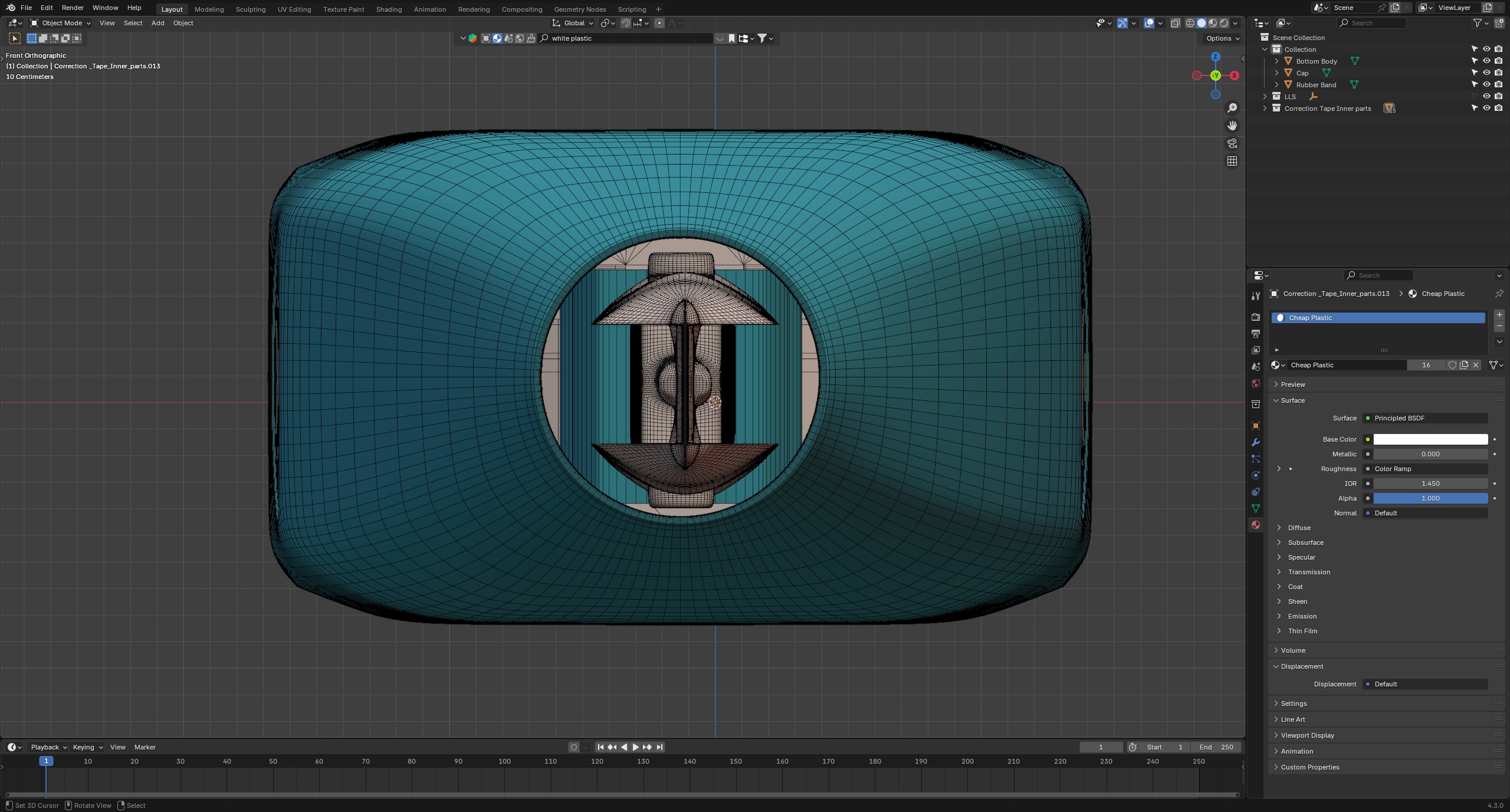Open the File menu
Image resolution: width=1510 pixels, height=812 pixels.
[x=26, y=8]
